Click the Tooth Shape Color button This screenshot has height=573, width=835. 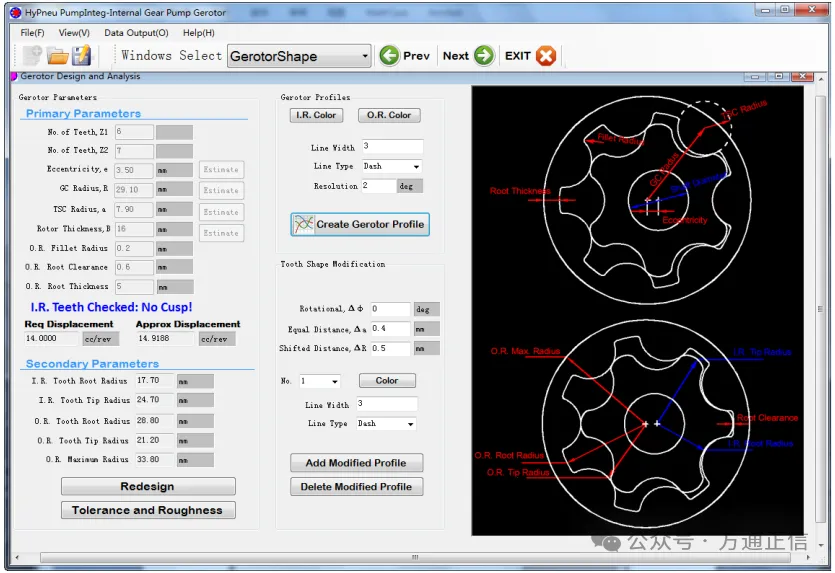pos(387,381)
